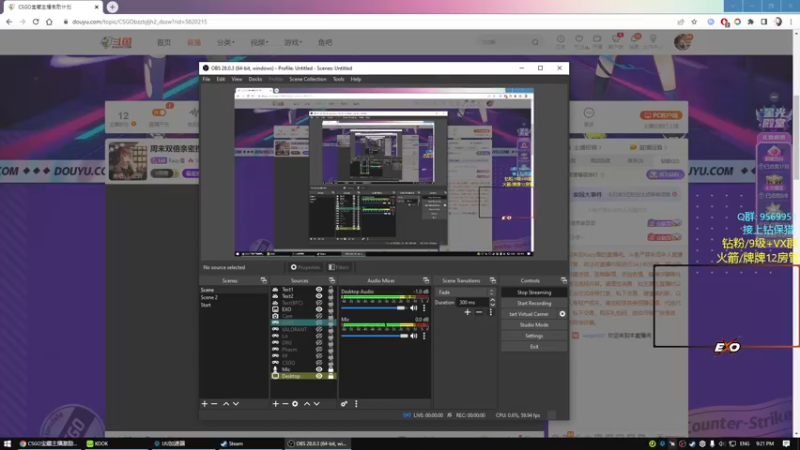This screenshot has width=800, height=450.
Task: Mute the Mic channel with its speaker icon
Action: [414, 335]
